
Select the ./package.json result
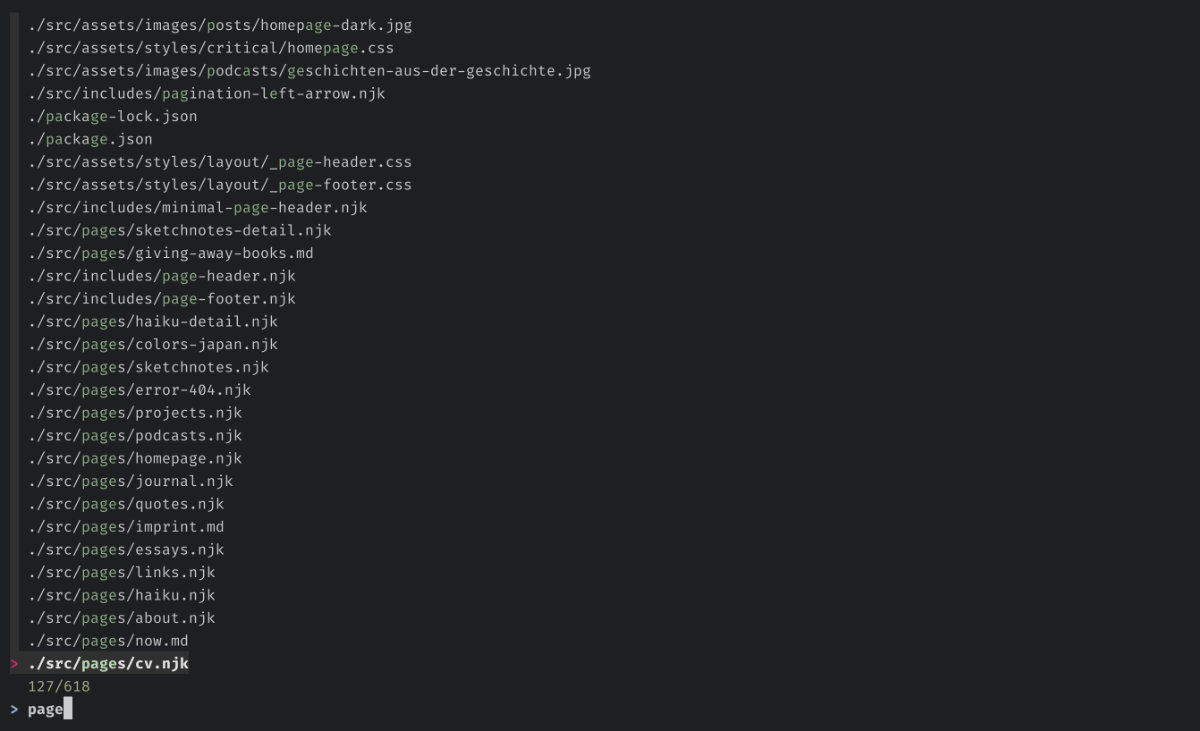(90, 139)
